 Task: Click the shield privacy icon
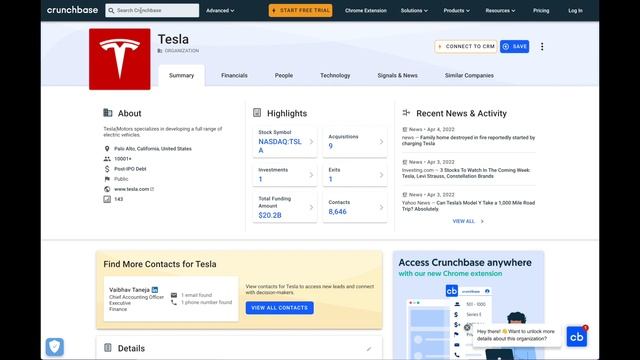(x=55, y=347)
